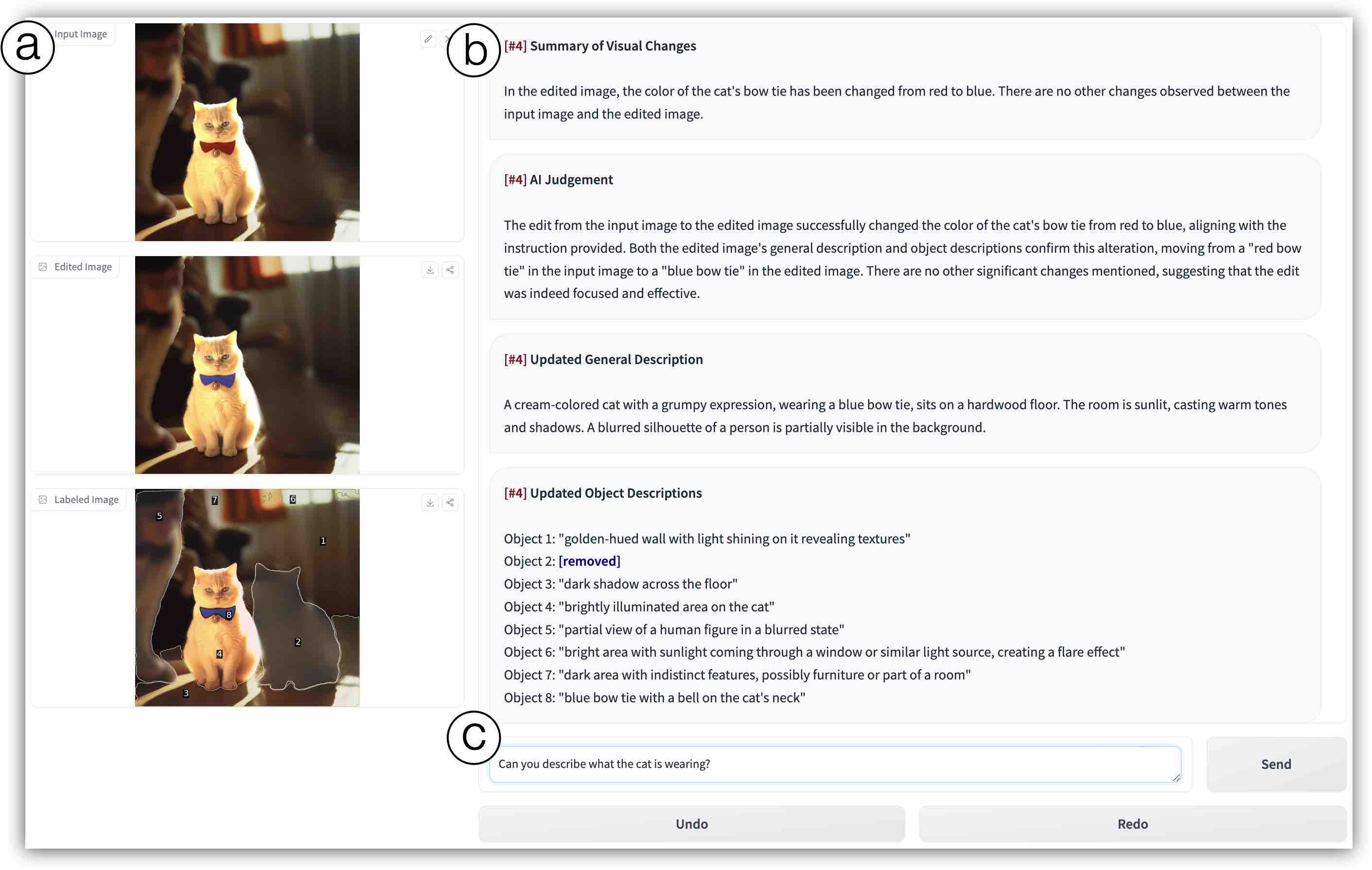The width and height of the screenshot is (1372, 870).
Task: Click the 'Labeled Image' panel label
Action: click(x=87, y=500)
